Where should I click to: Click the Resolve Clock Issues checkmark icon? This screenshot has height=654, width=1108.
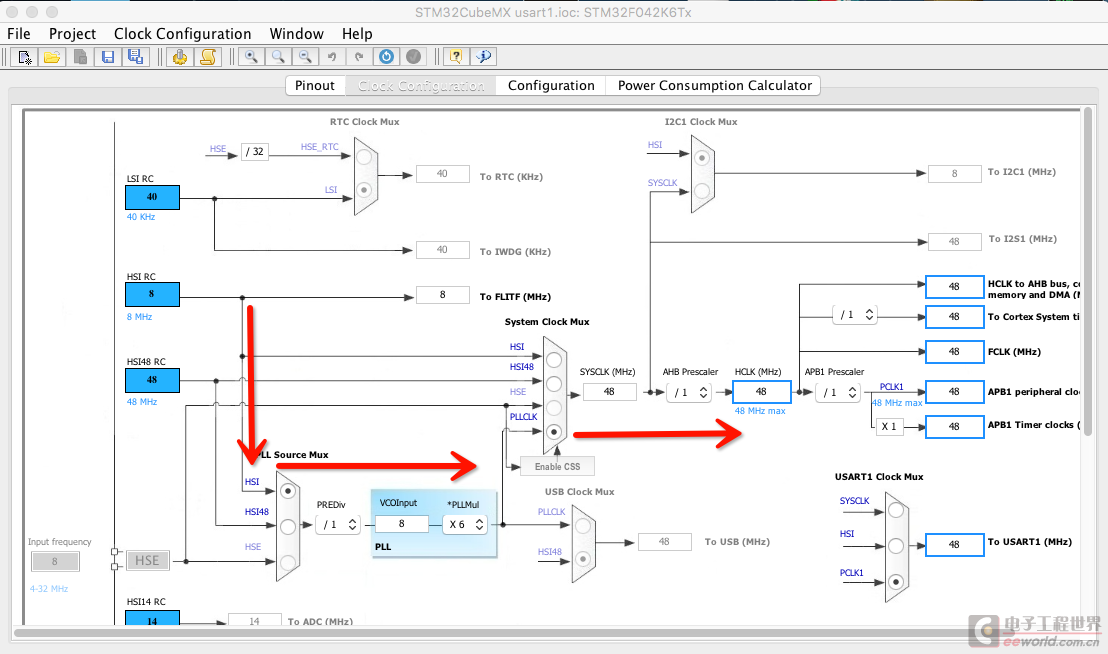413,57
